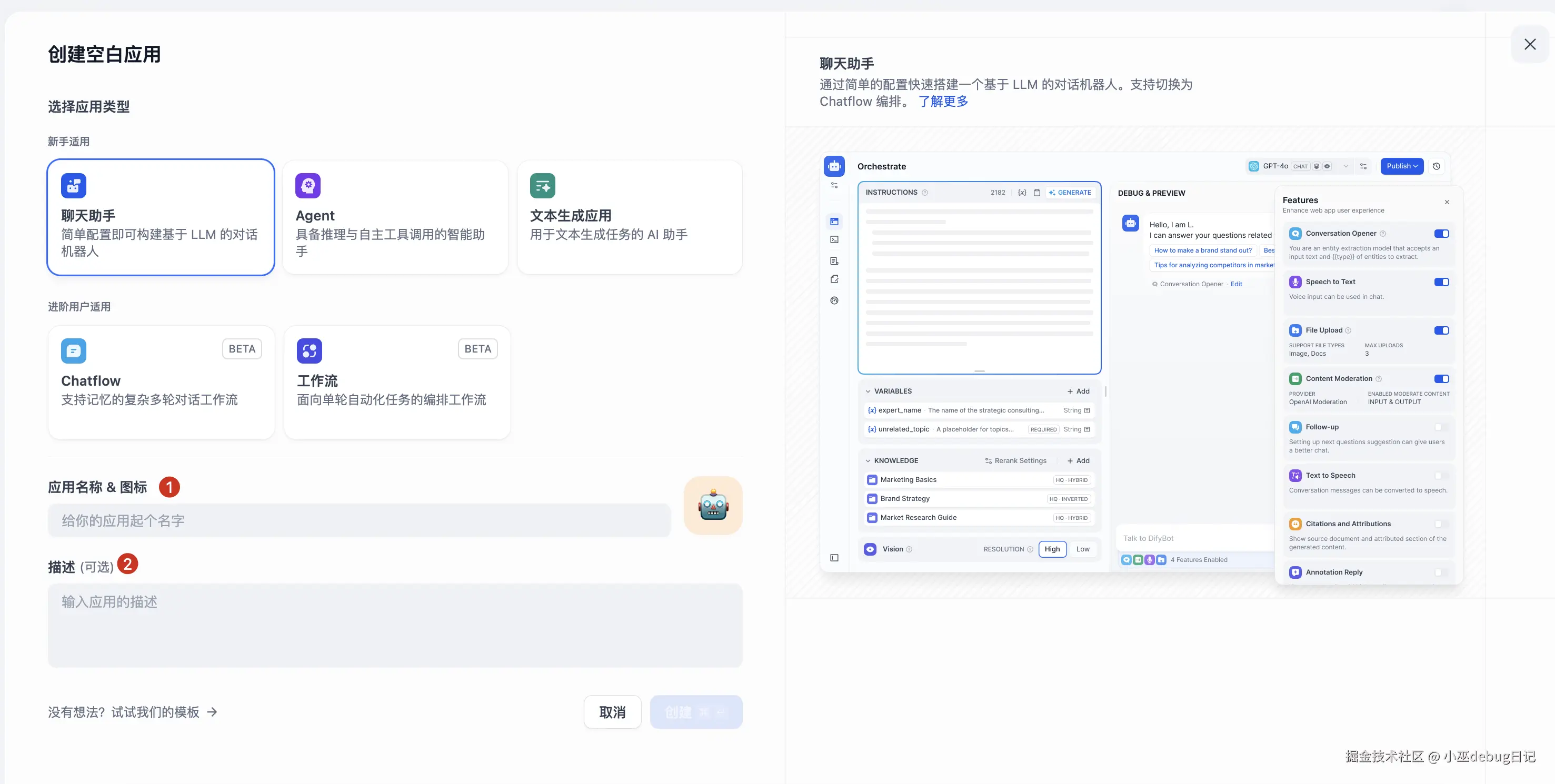Collapse the VARIABLES section

pyautogui.click(x=868, y=391)
